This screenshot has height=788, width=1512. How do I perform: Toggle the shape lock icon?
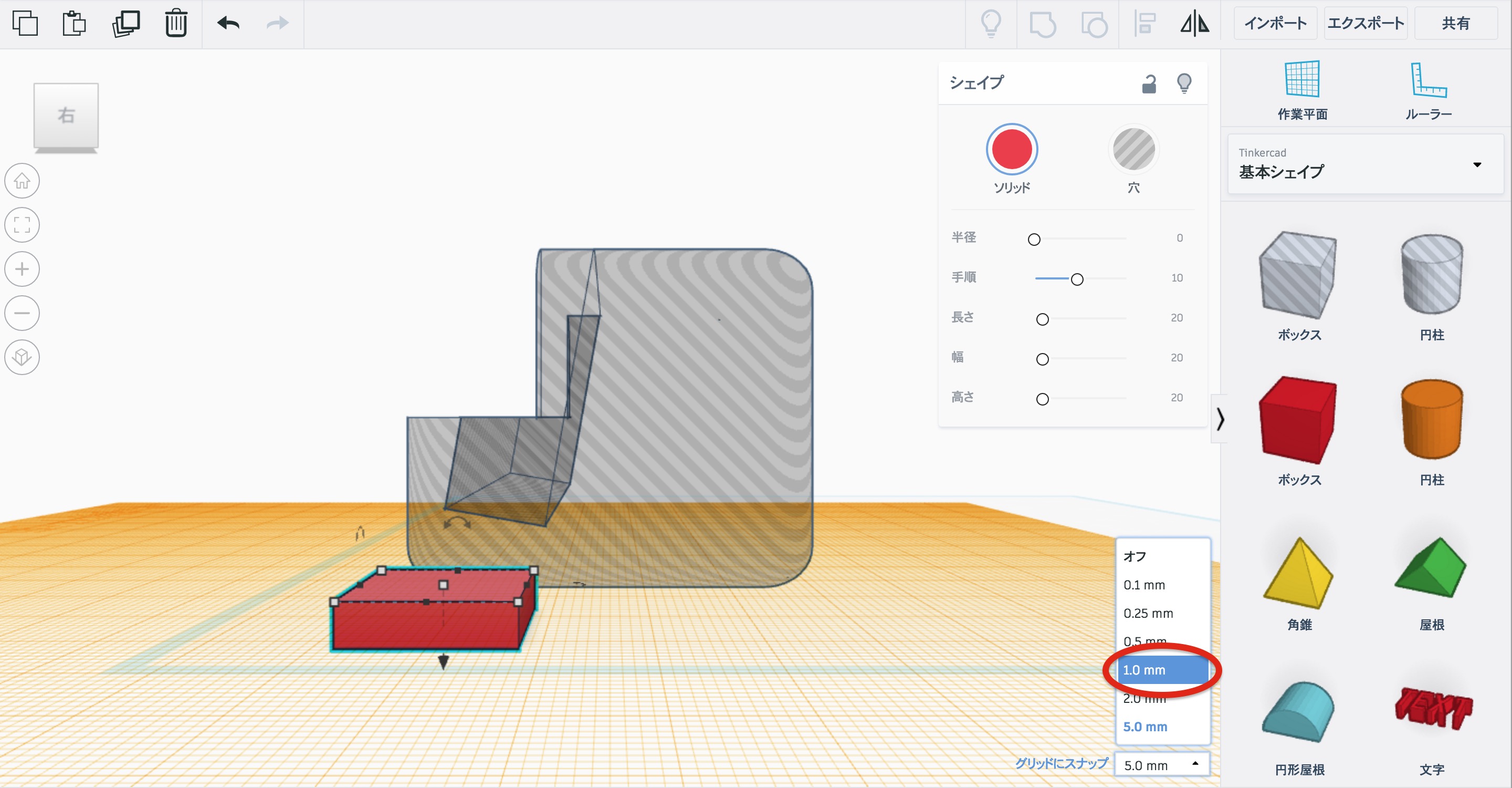[1149, 84]
